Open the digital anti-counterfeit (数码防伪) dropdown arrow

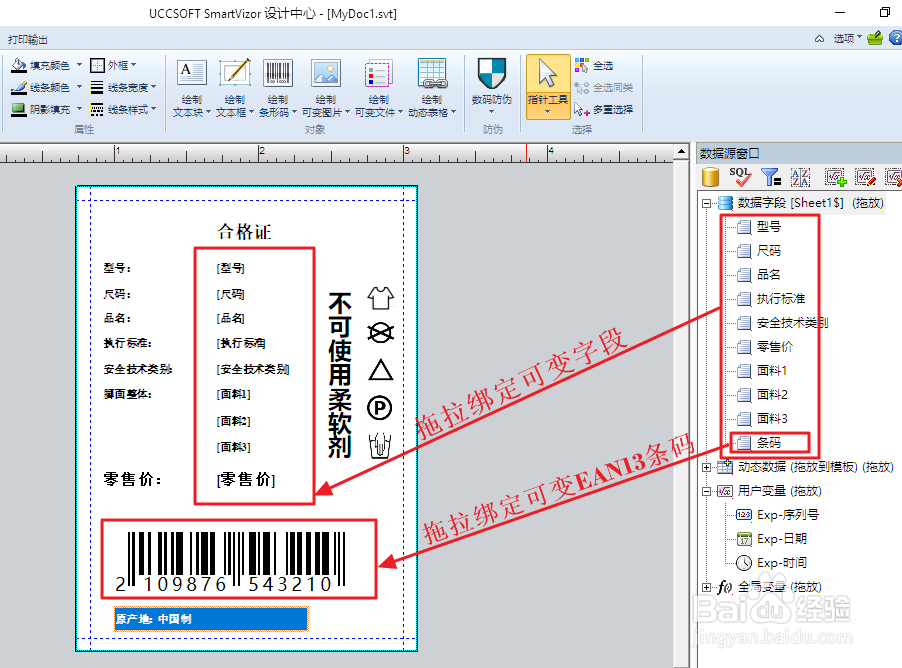492,112
